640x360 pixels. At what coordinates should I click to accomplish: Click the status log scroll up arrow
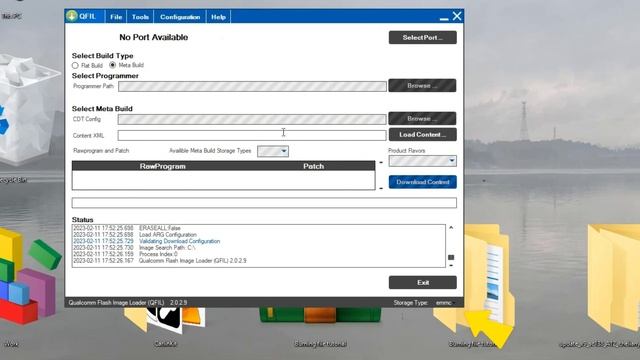click(451, 227)
